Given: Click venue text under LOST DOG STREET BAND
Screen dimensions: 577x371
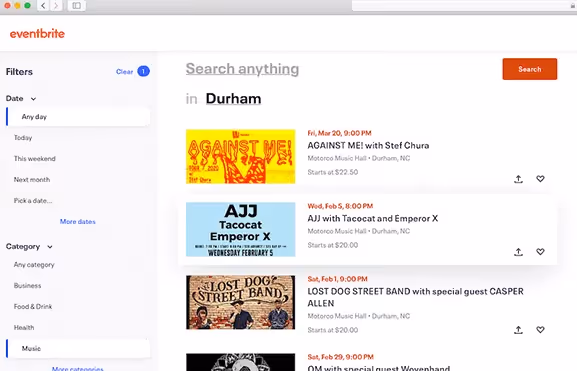Looking at the screenshot, I should tap(359, 316).
